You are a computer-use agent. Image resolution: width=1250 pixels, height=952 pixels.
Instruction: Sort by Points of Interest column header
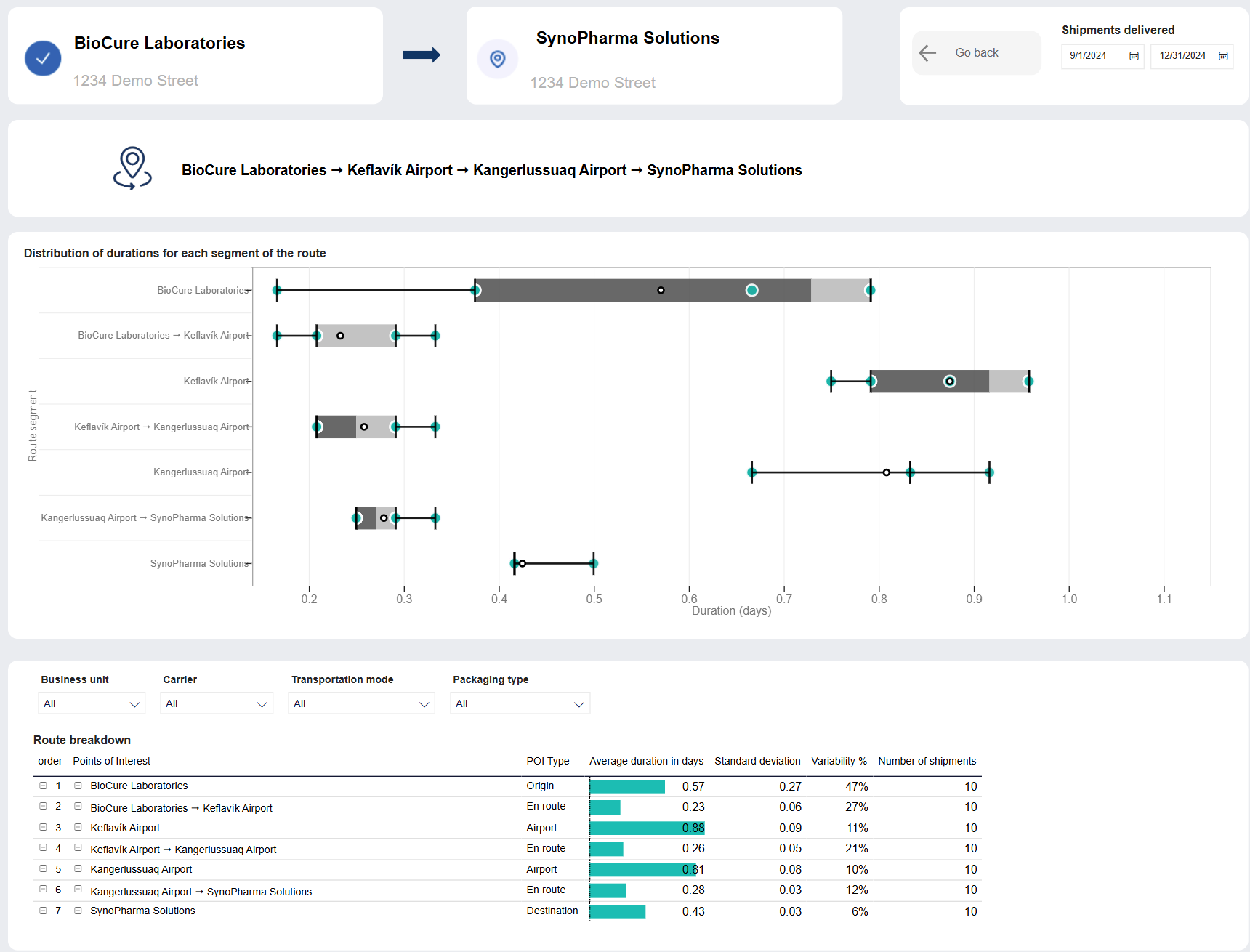pyautogui.click(x=112, y=761)
